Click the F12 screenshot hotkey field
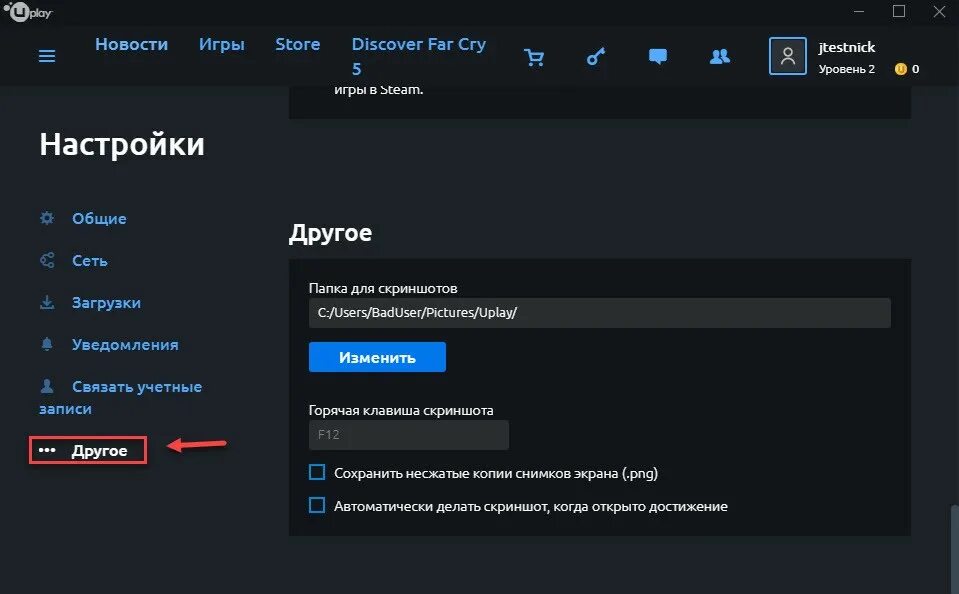This screenshot has width=959, height=594. tap(409, 435)
